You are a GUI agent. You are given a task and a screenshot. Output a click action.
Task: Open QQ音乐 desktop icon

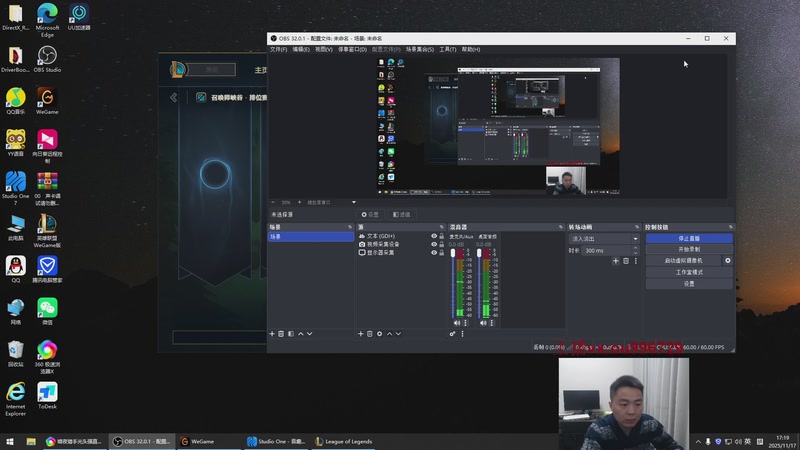point(15,101)
